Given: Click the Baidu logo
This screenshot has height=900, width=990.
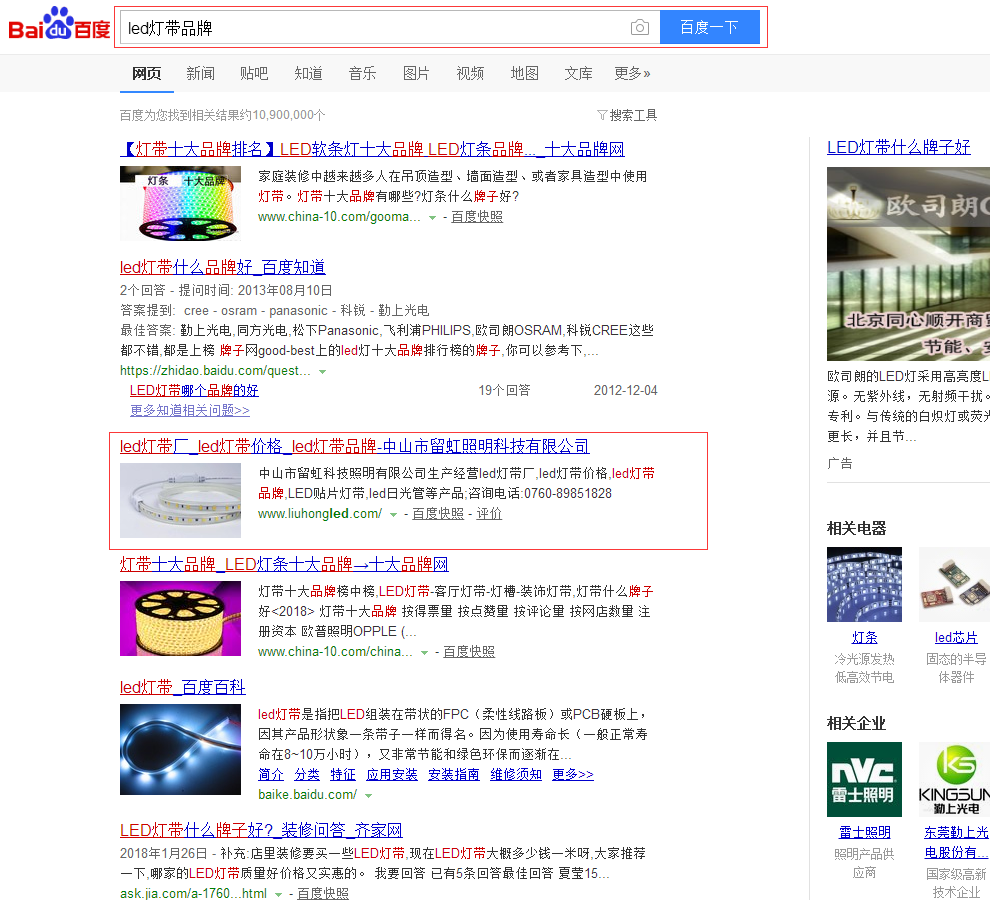Looking at the screenshot, I should pos(58,25).
